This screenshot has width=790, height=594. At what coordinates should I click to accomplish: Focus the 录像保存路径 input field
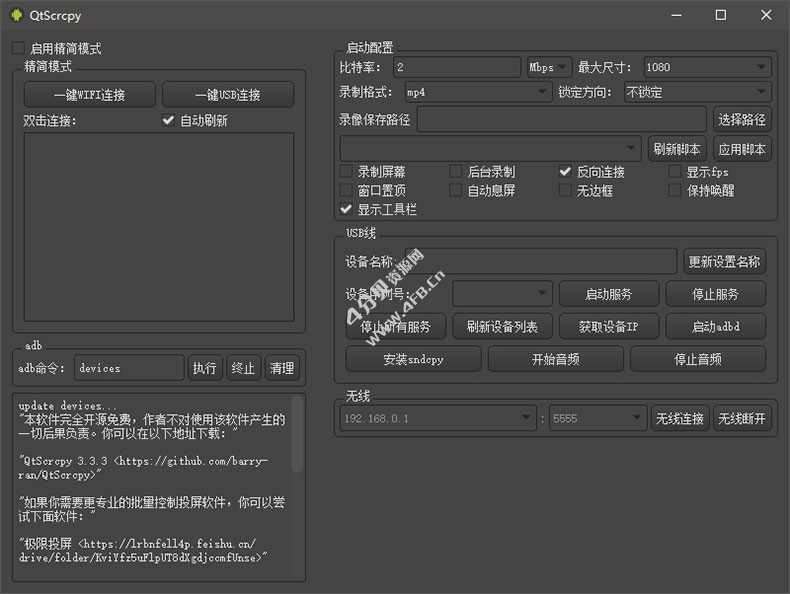[562, 119]
